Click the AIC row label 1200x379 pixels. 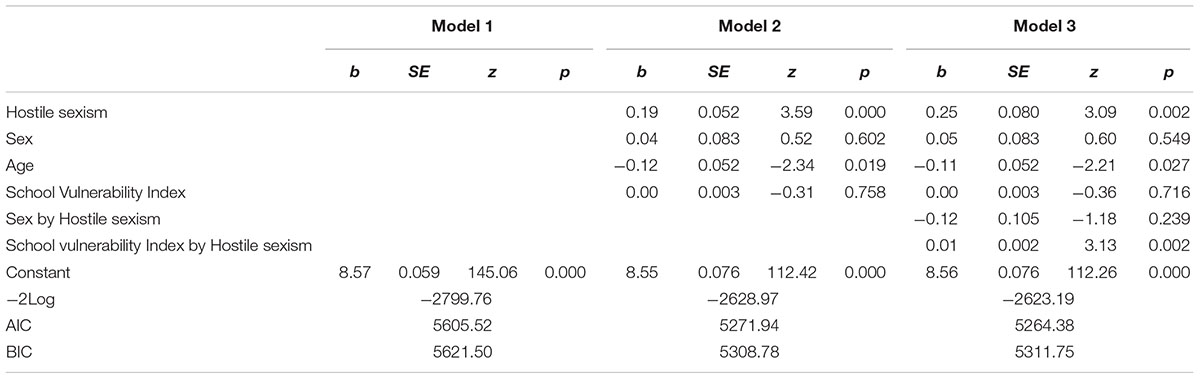pyautogui.click(x=18, y=325)
